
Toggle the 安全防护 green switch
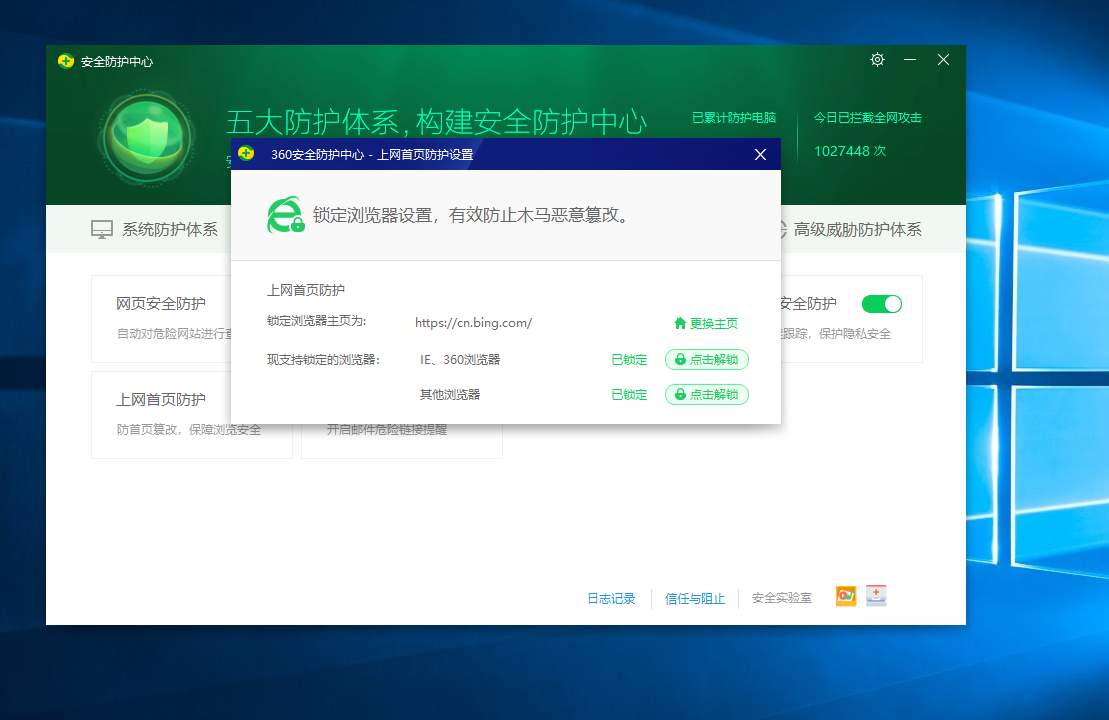click(x=881, y=304)
